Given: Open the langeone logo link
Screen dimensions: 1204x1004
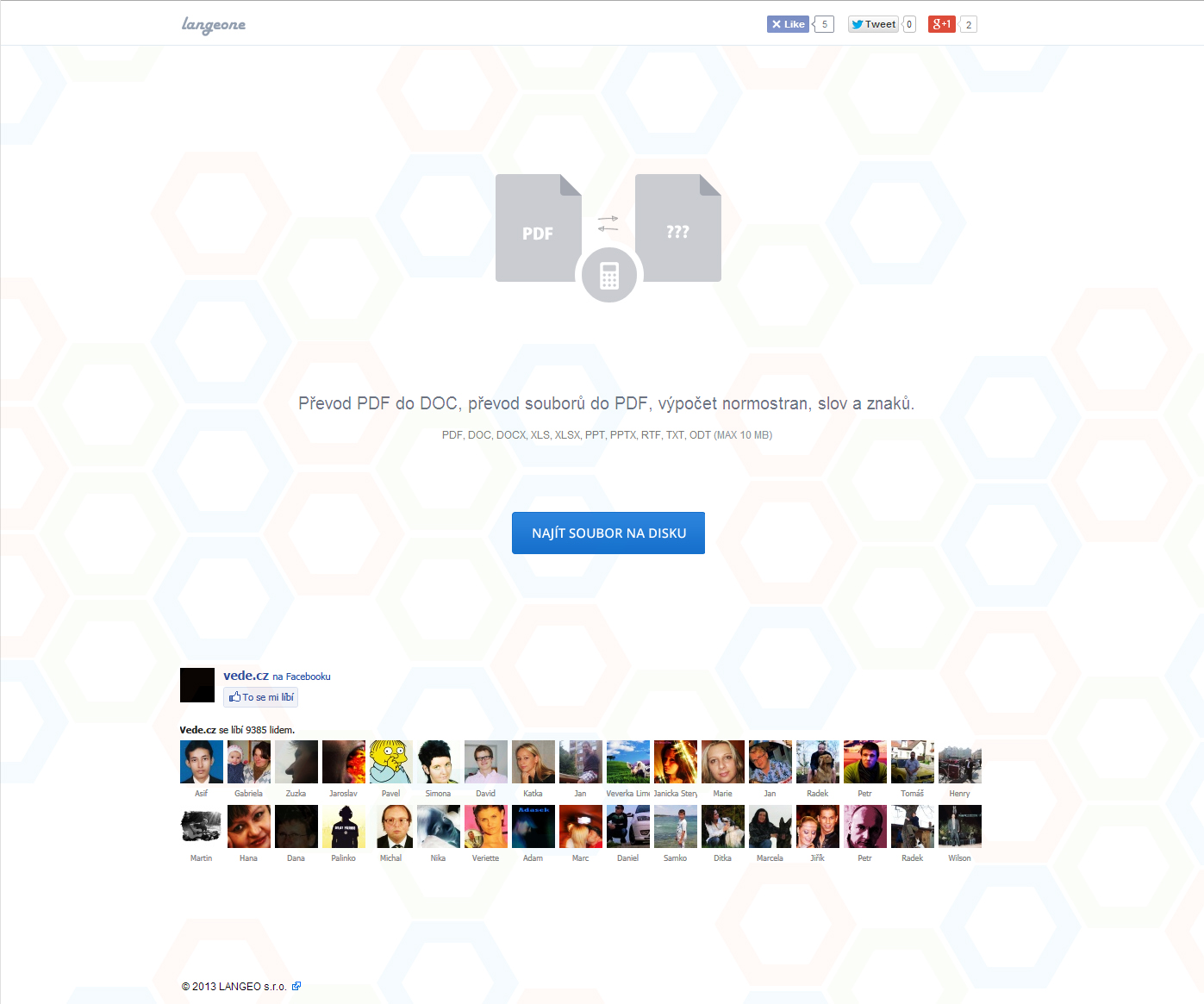Looking at the screenshot, I should click(214, 24).
